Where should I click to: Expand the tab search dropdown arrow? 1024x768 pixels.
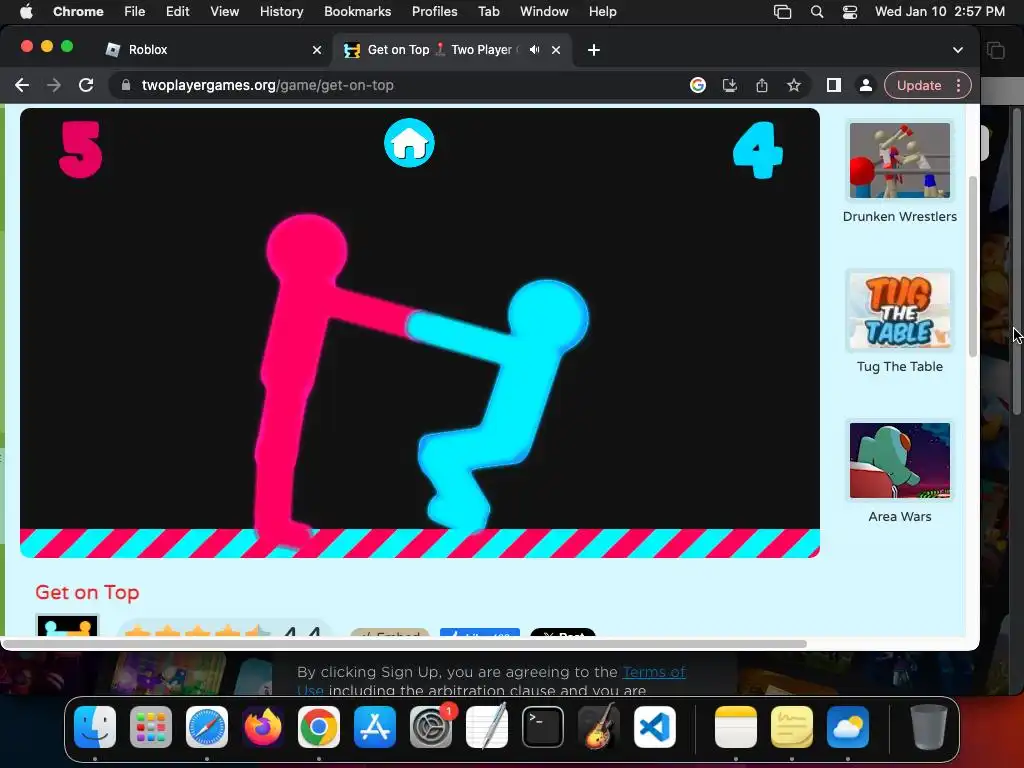(957, 50)
